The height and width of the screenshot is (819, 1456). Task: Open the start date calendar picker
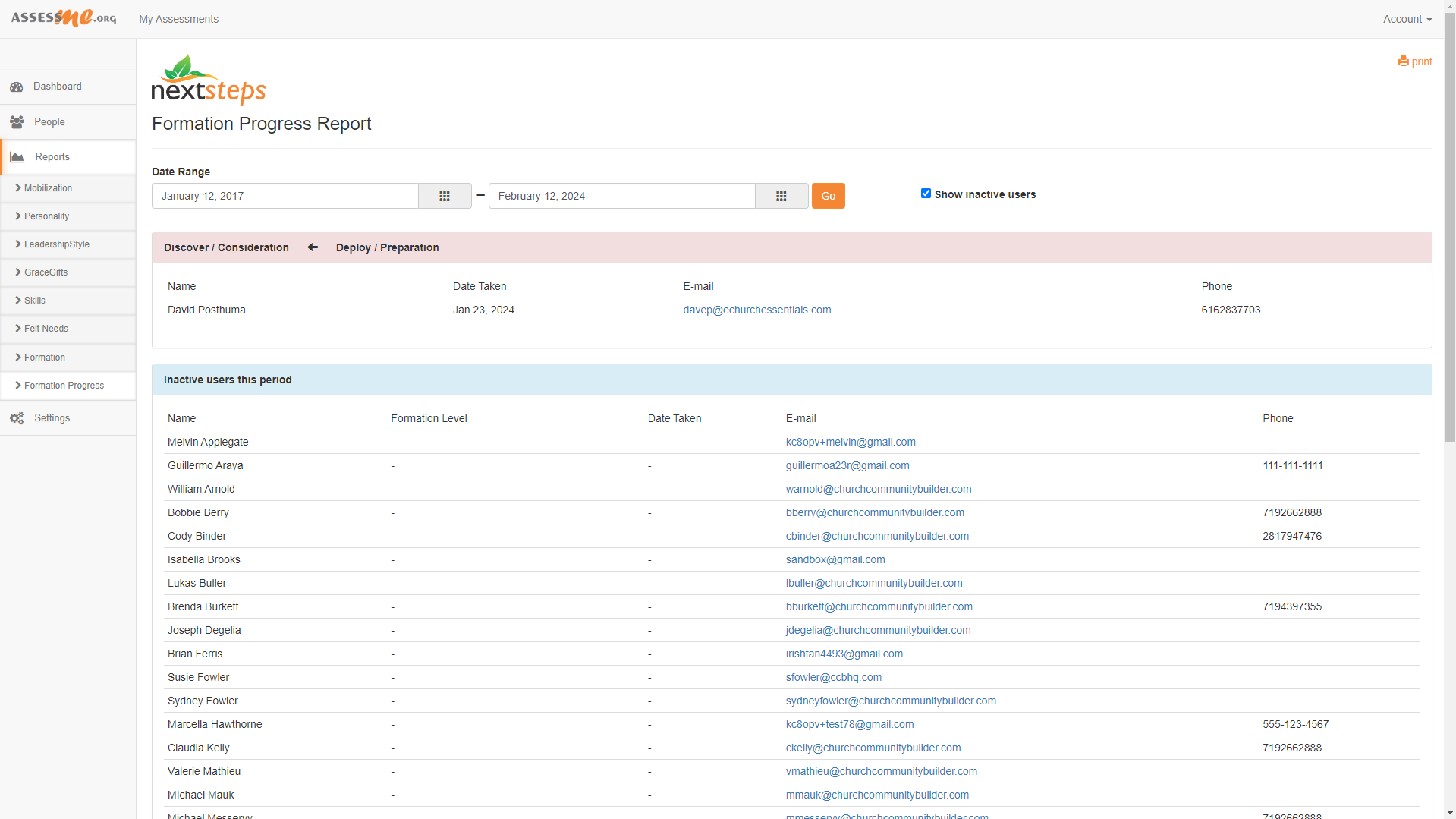445,196
